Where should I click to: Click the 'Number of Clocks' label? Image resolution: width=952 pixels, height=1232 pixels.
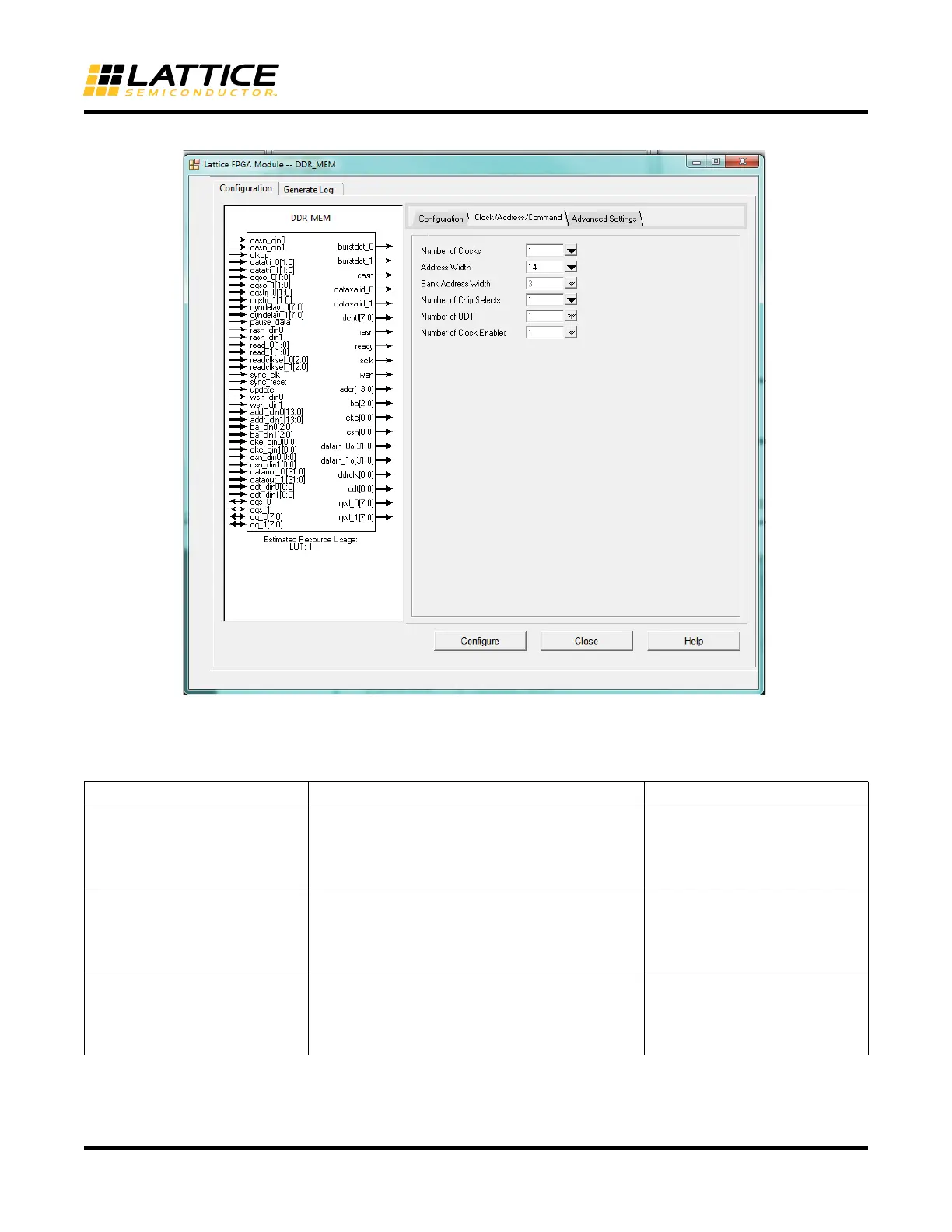pos(451,250)
